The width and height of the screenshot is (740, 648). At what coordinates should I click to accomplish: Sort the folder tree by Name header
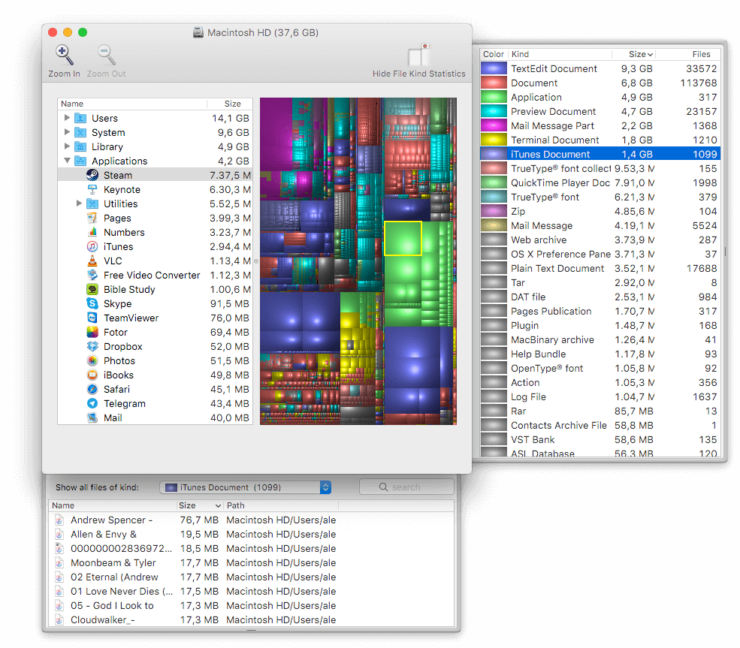click(132, 104)
